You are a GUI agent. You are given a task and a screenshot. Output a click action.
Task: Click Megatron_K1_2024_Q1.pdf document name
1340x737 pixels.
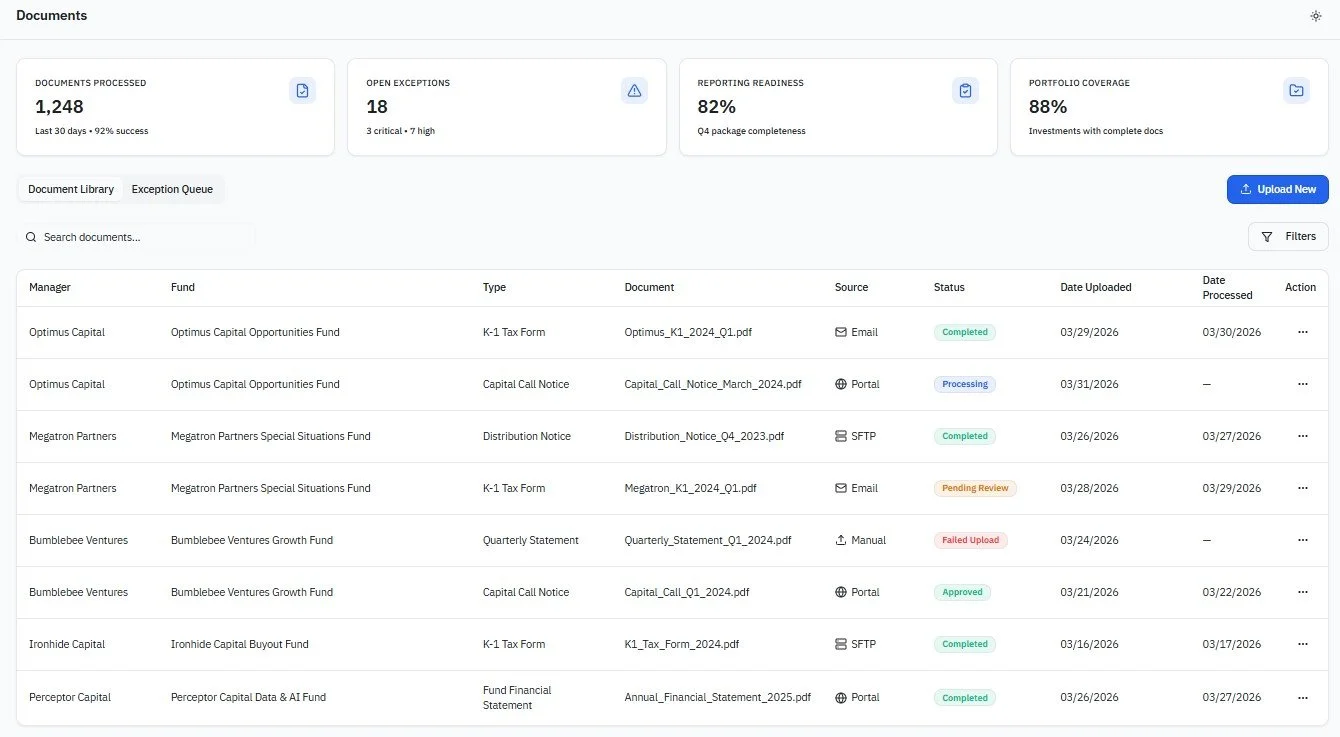click(690, 488)
